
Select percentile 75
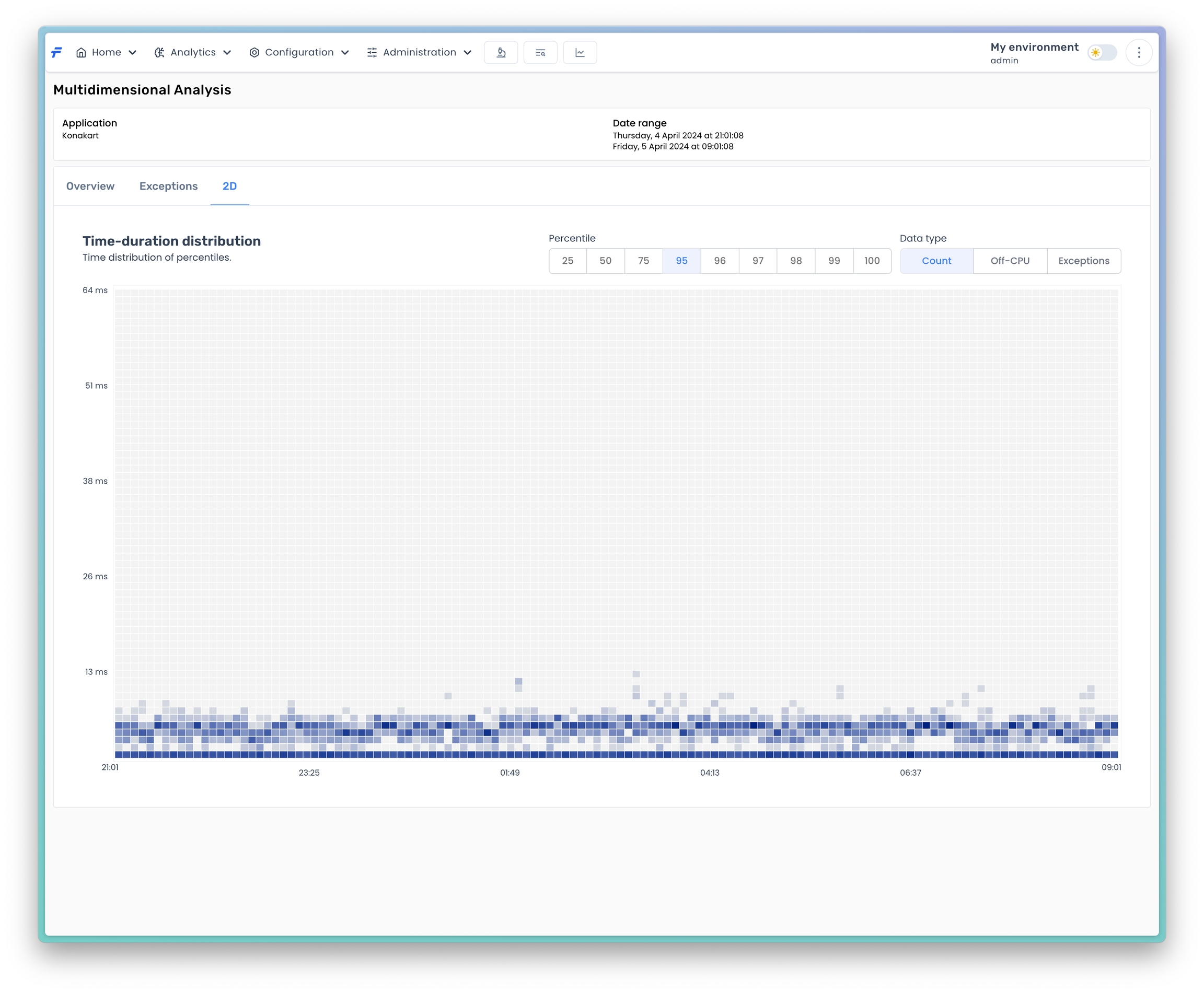[644, 261]
